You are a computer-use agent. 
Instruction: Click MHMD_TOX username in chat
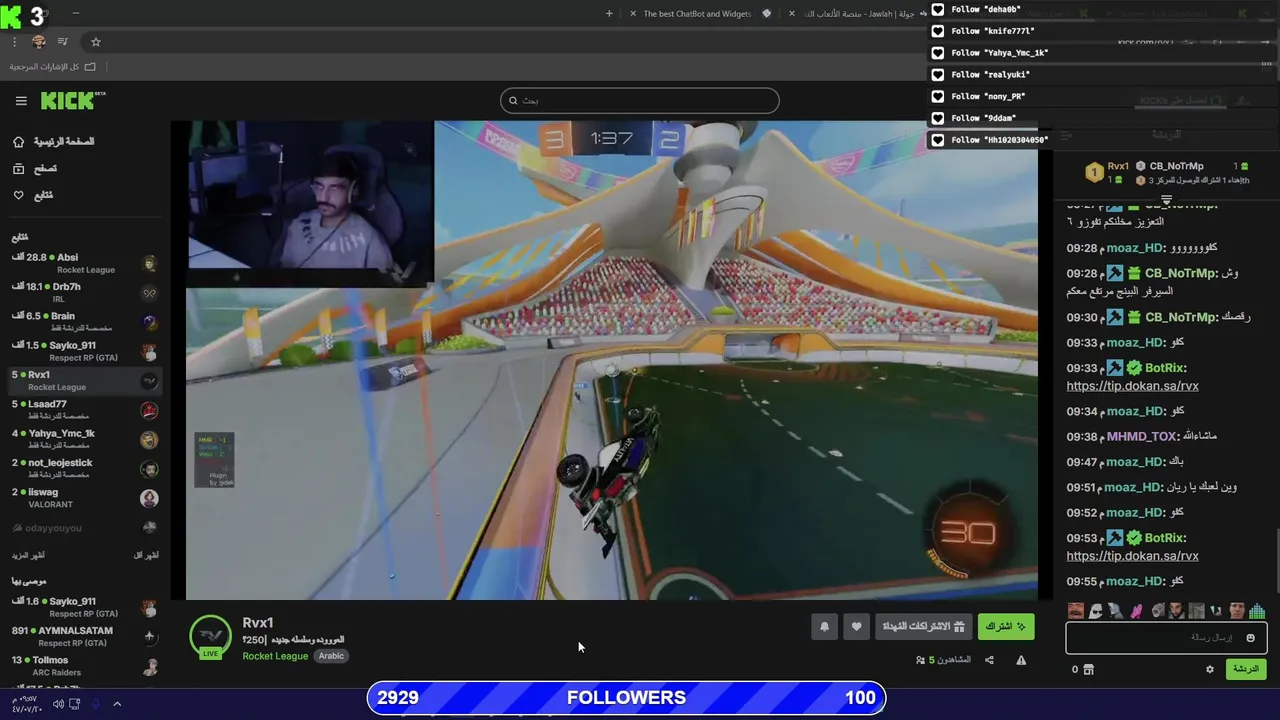point(1141,437)
